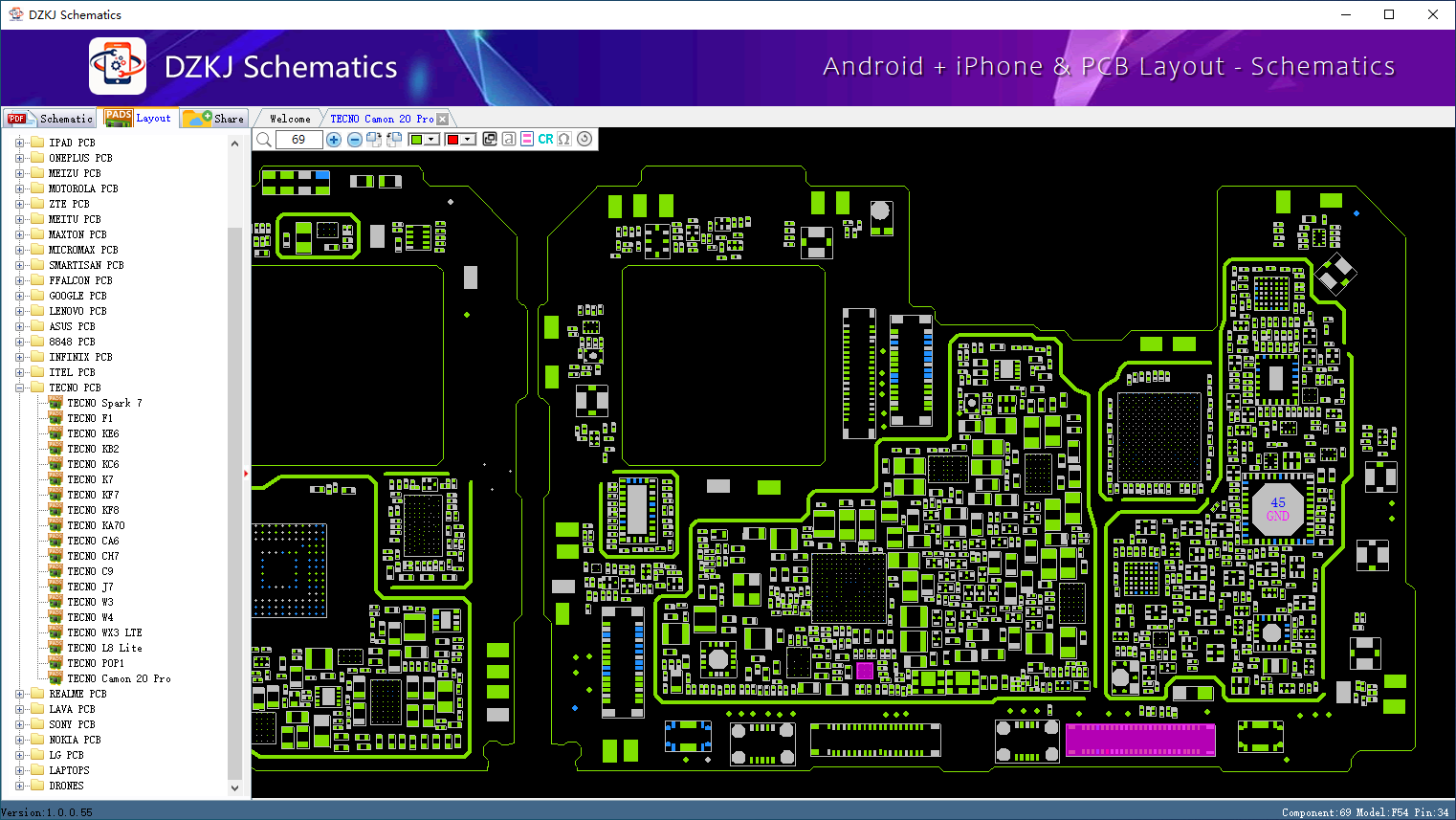Click the DZKJ Schematics app logo in the banner

pos(118,66)
